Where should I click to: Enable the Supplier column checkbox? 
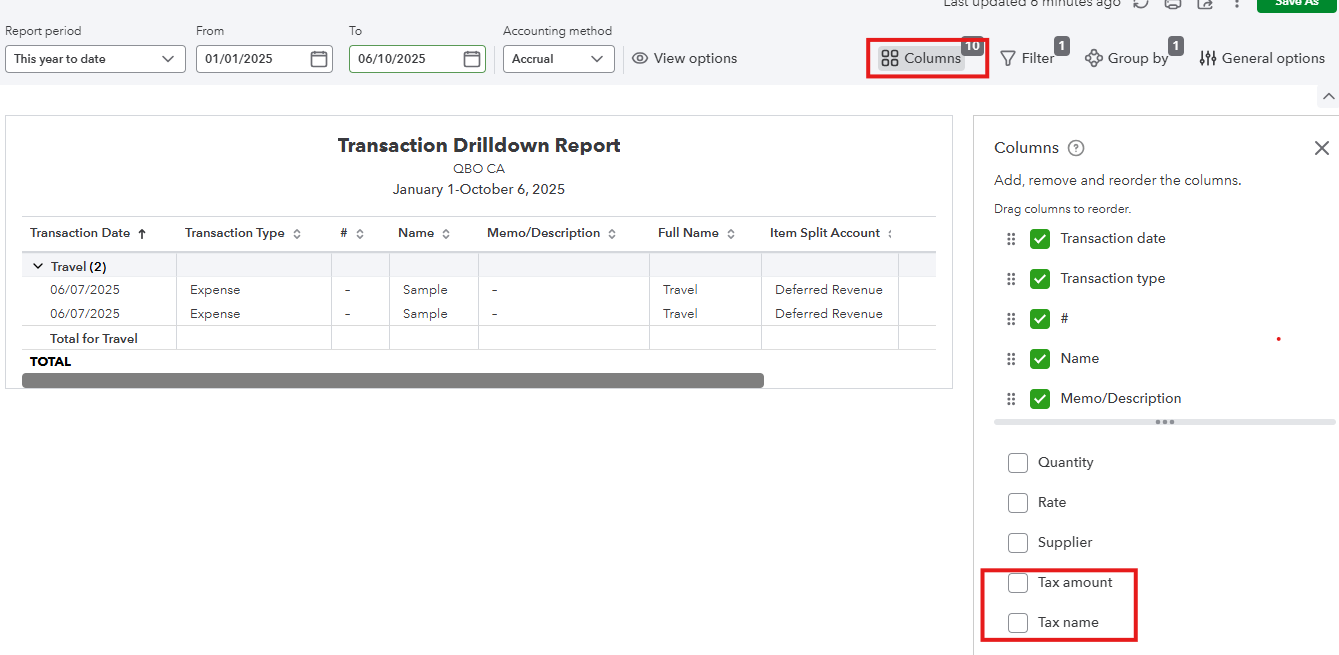coord(1018,543)
